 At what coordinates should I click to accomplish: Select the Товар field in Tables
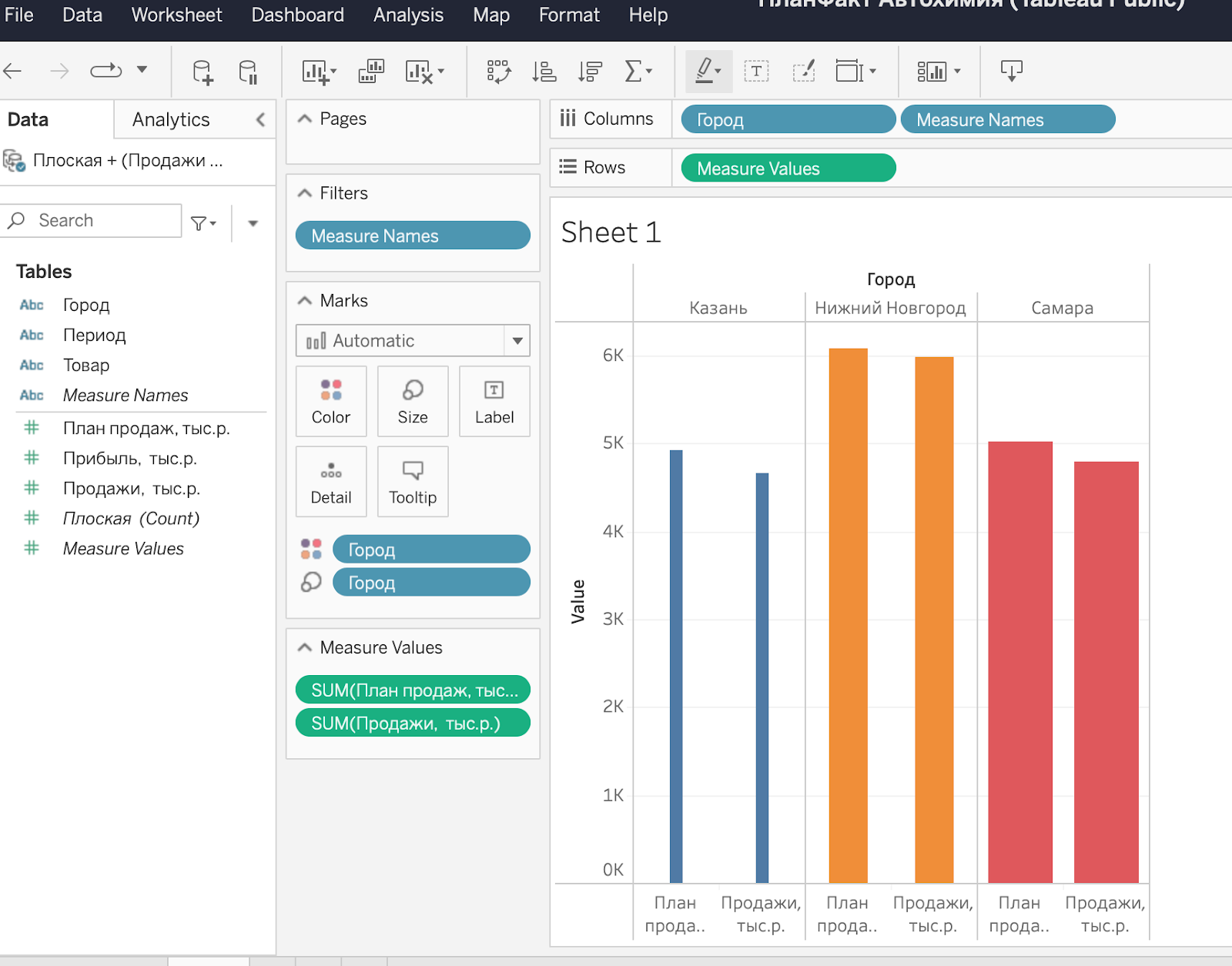coord(86,365)
